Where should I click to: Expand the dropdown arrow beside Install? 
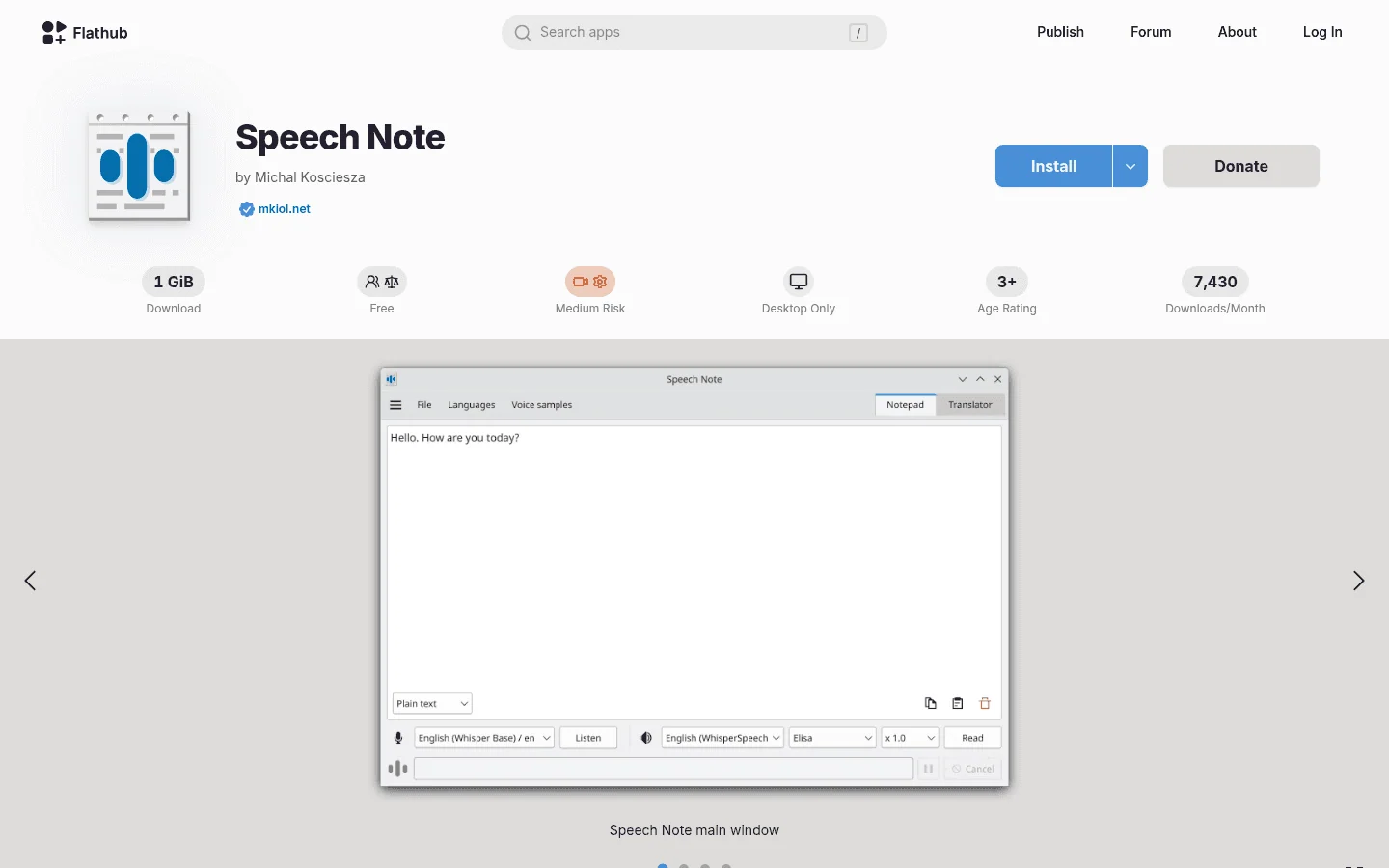(1130, 166)
